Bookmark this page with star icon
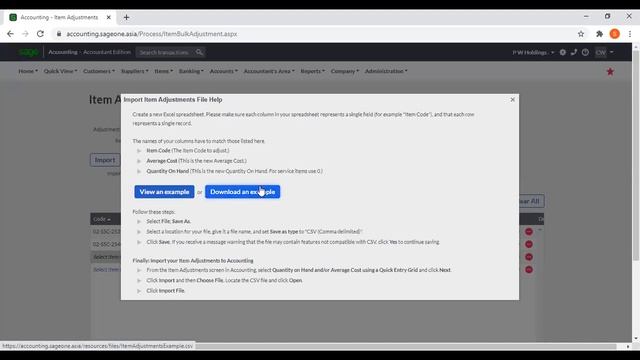This screenshot has width=640, height=360. click(581, 34)
